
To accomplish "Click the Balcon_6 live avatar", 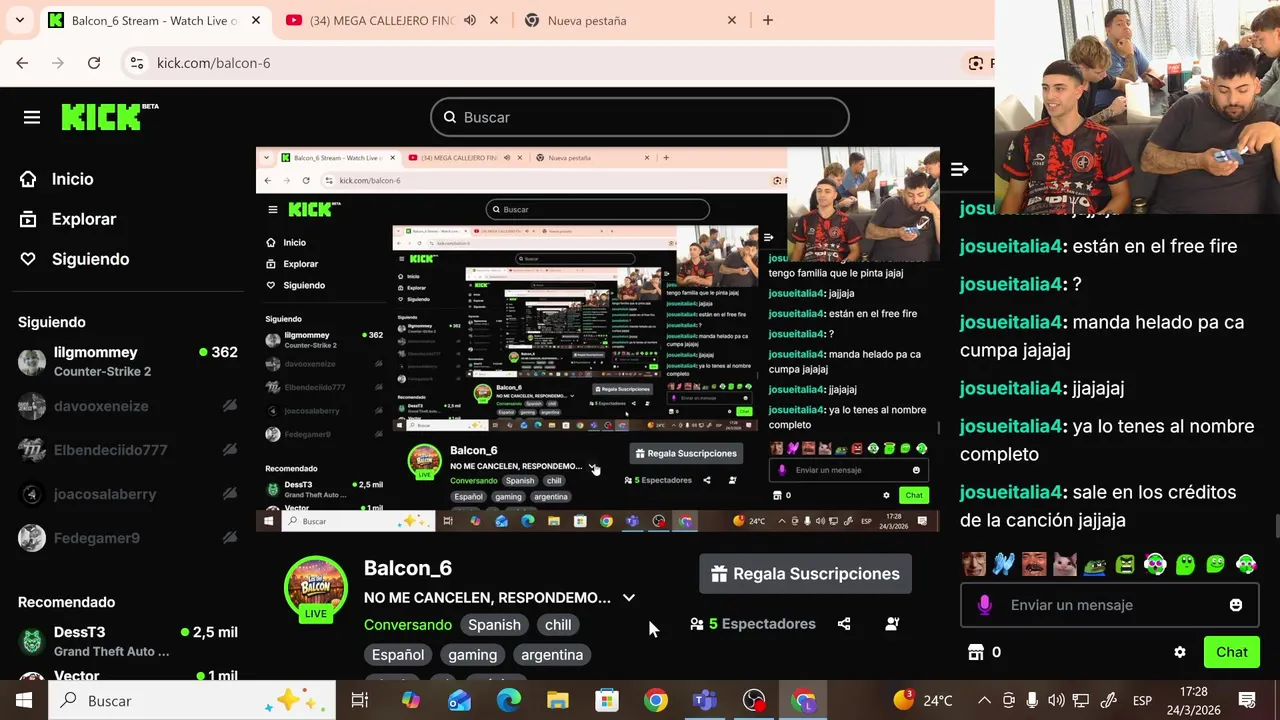I will point(316,588).
